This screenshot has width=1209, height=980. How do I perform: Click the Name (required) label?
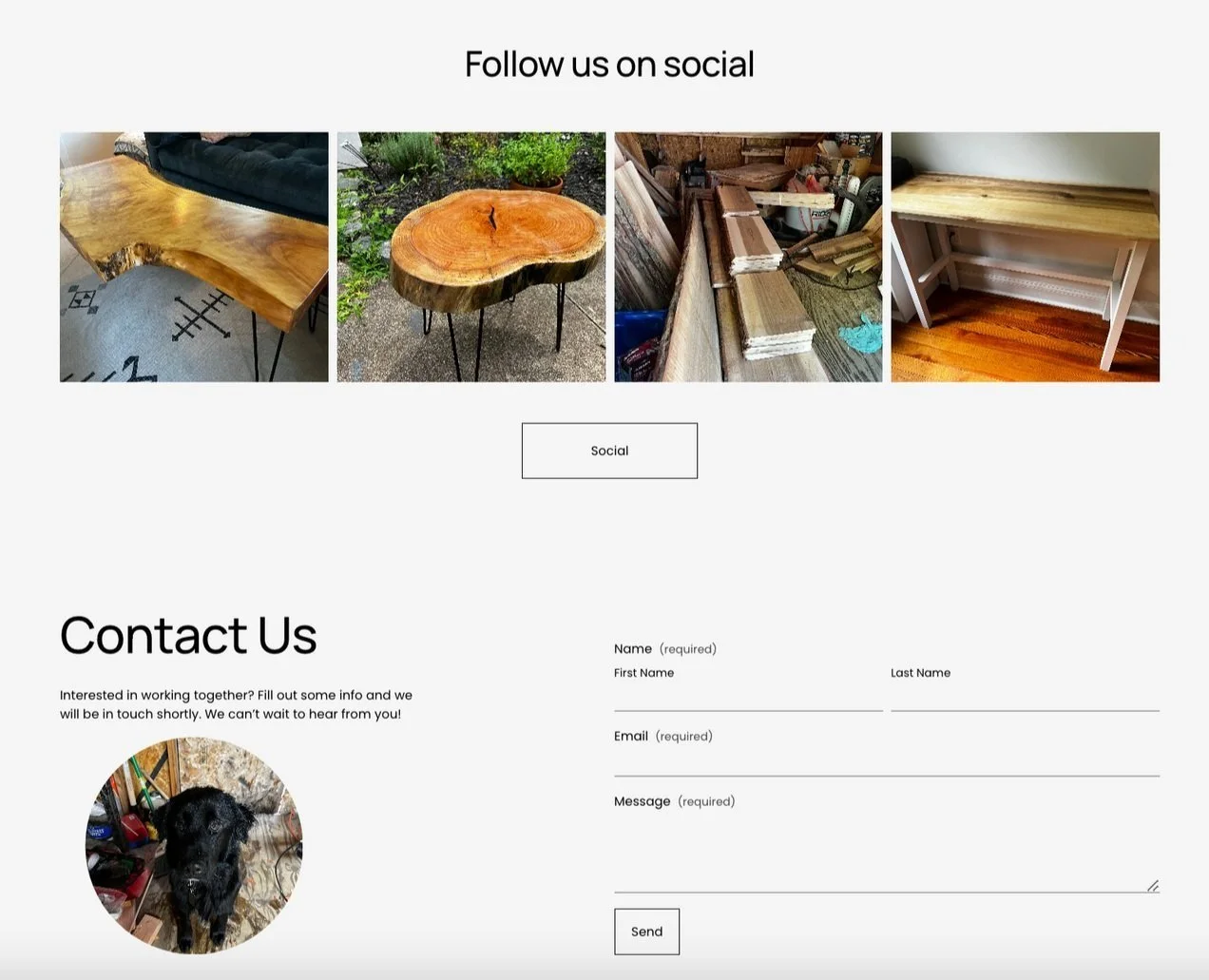pos(665,648)
